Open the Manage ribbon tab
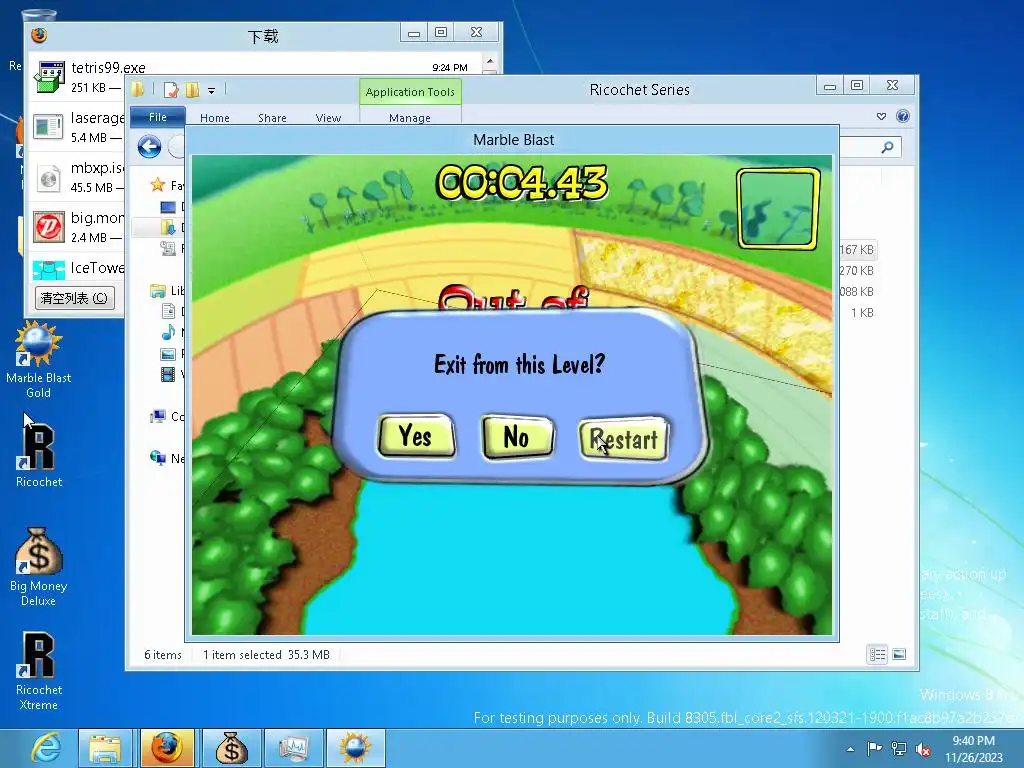The height and width of the screenshot is (768, 1024). (409, 118)
